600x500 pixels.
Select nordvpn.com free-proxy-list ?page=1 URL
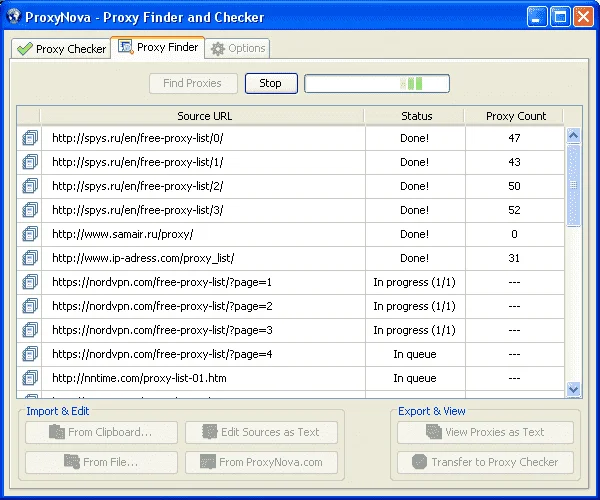coord(162,282)
